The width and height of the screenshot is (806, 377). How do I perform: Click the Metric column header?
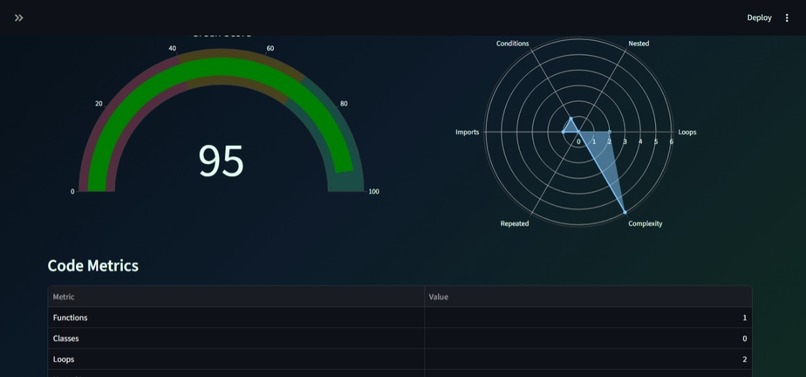pos(64,297)
